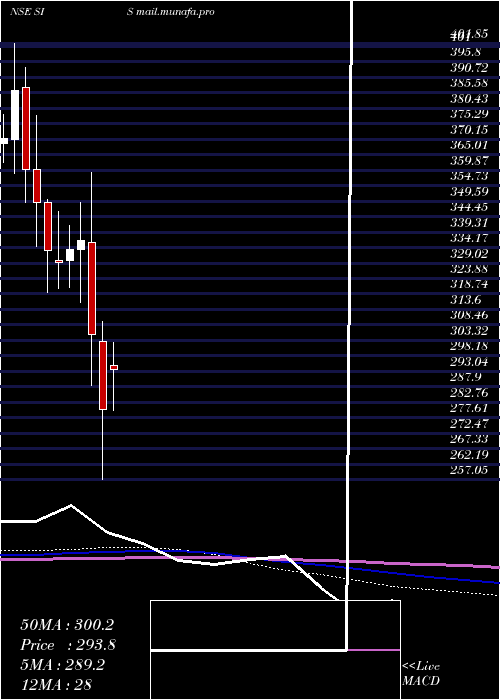Click the 313.6 price axis label
Screen dimensions: 500x700
[466, 300]
